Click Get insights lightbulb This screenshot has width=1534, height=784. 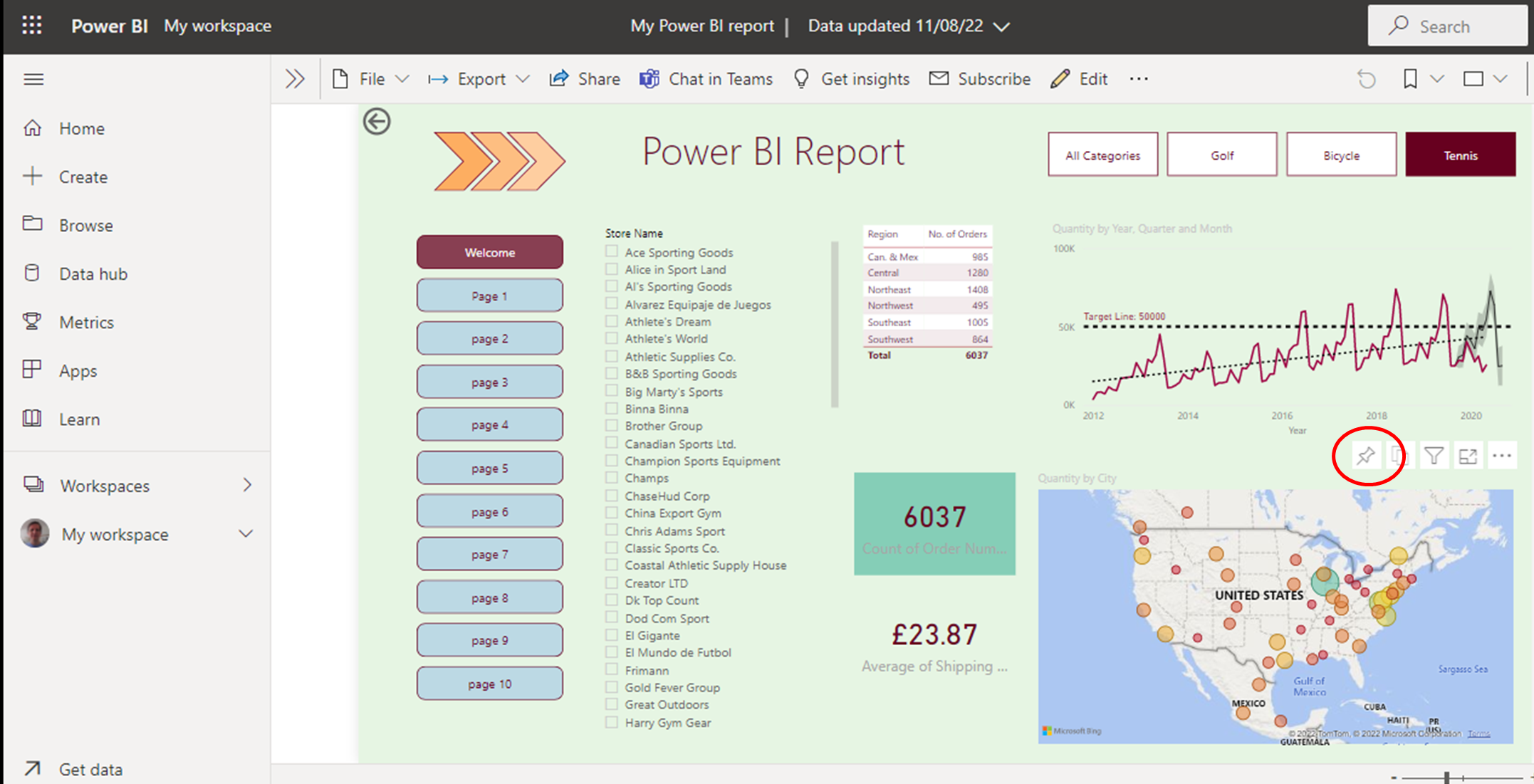[x=802, y=78]
